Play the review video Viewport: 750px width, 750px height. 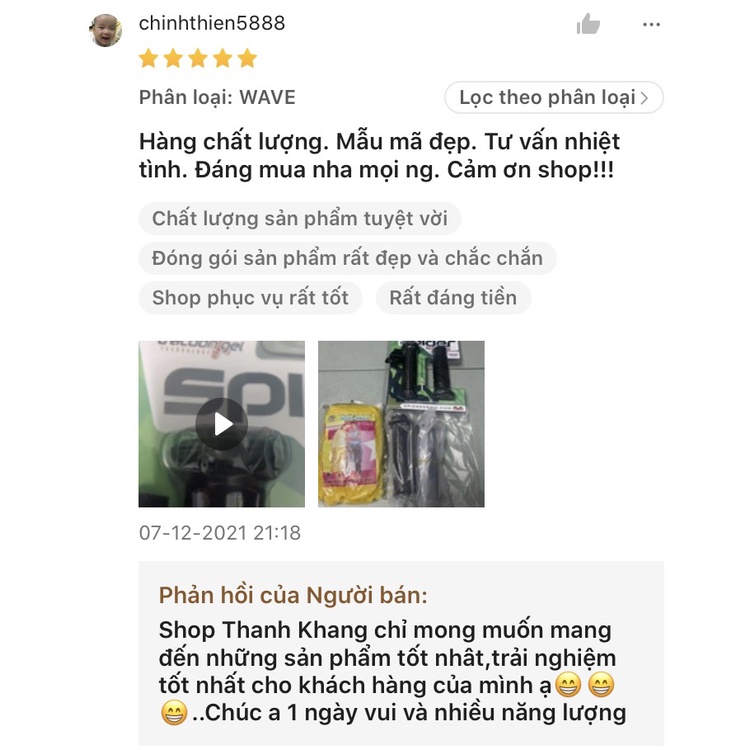221,424
